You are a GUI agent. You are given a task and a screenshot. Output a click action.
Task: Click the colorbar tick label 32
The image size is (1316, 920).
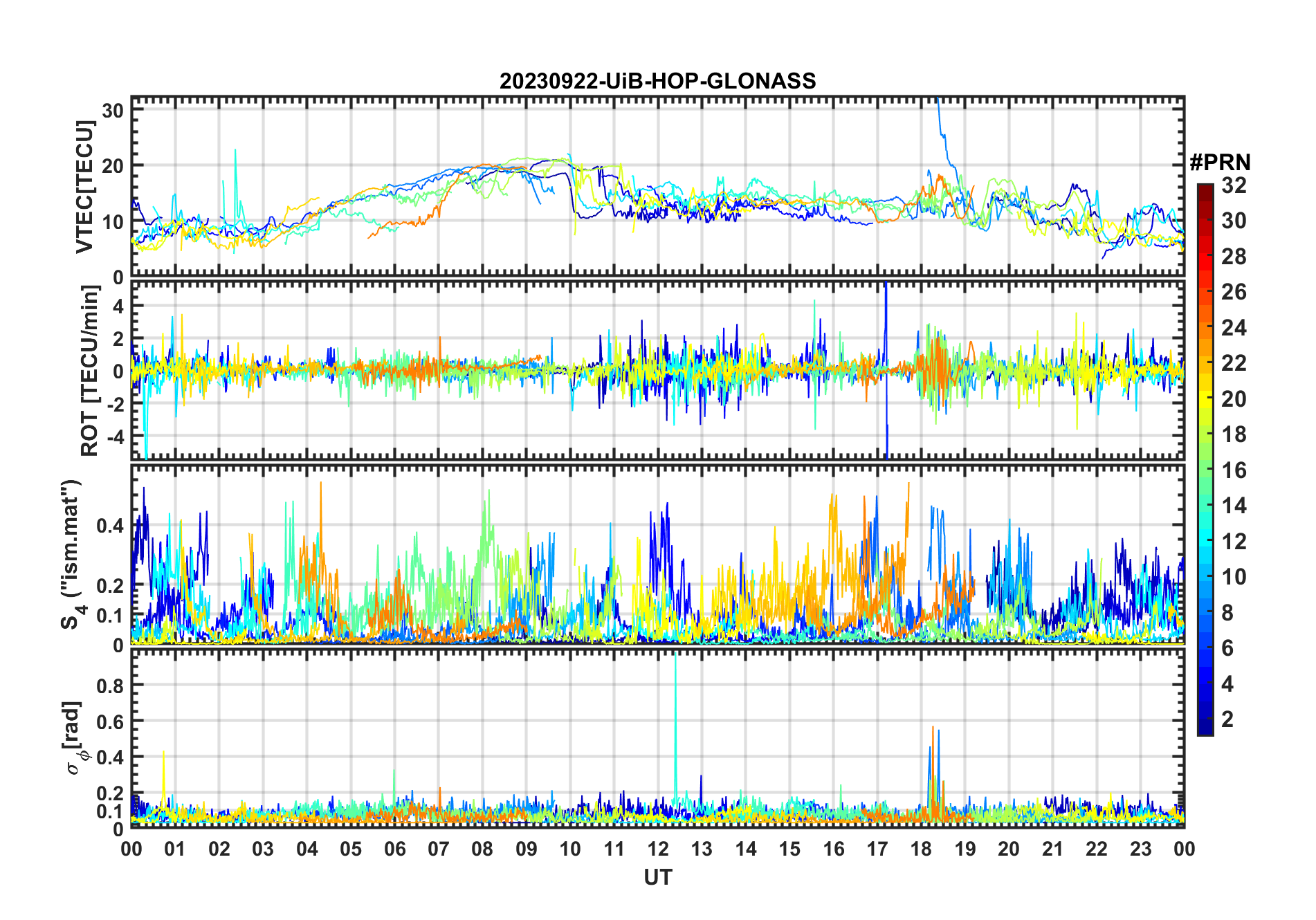[1234, 185]
